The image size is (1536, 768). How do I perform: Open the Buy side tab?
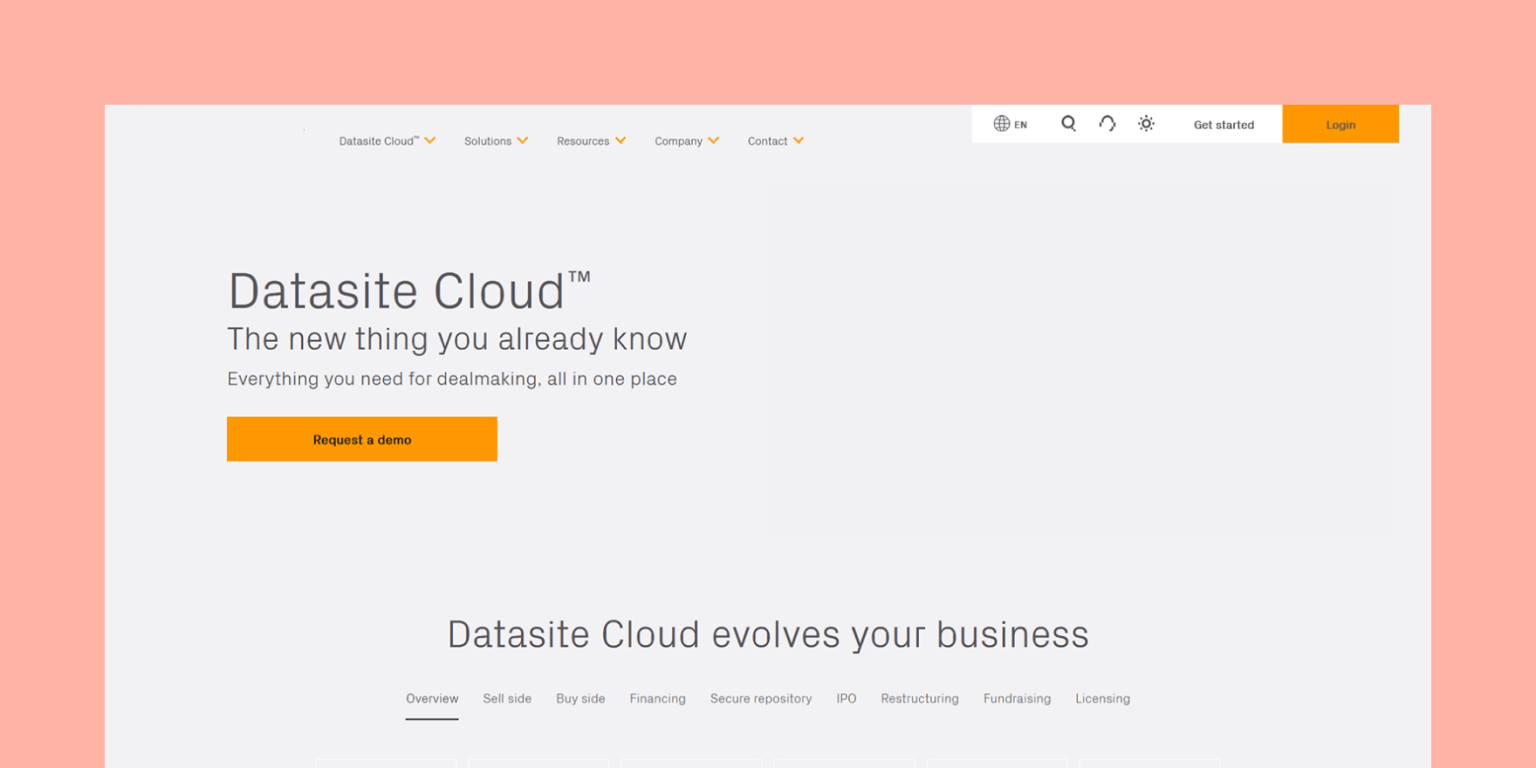[x=580, y=698]
